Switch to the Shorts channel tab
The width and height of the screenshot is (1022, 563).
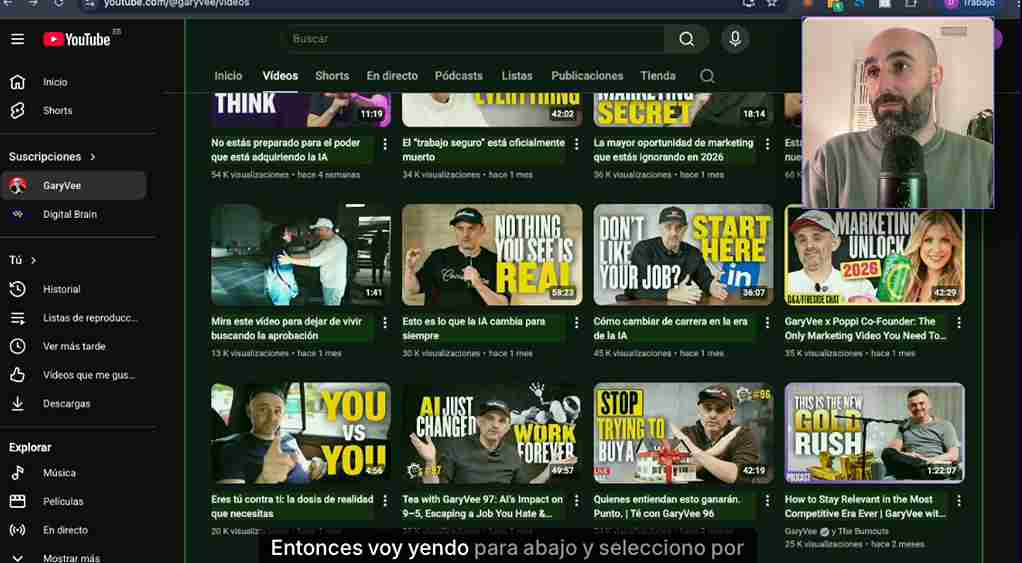click(332, 76)
